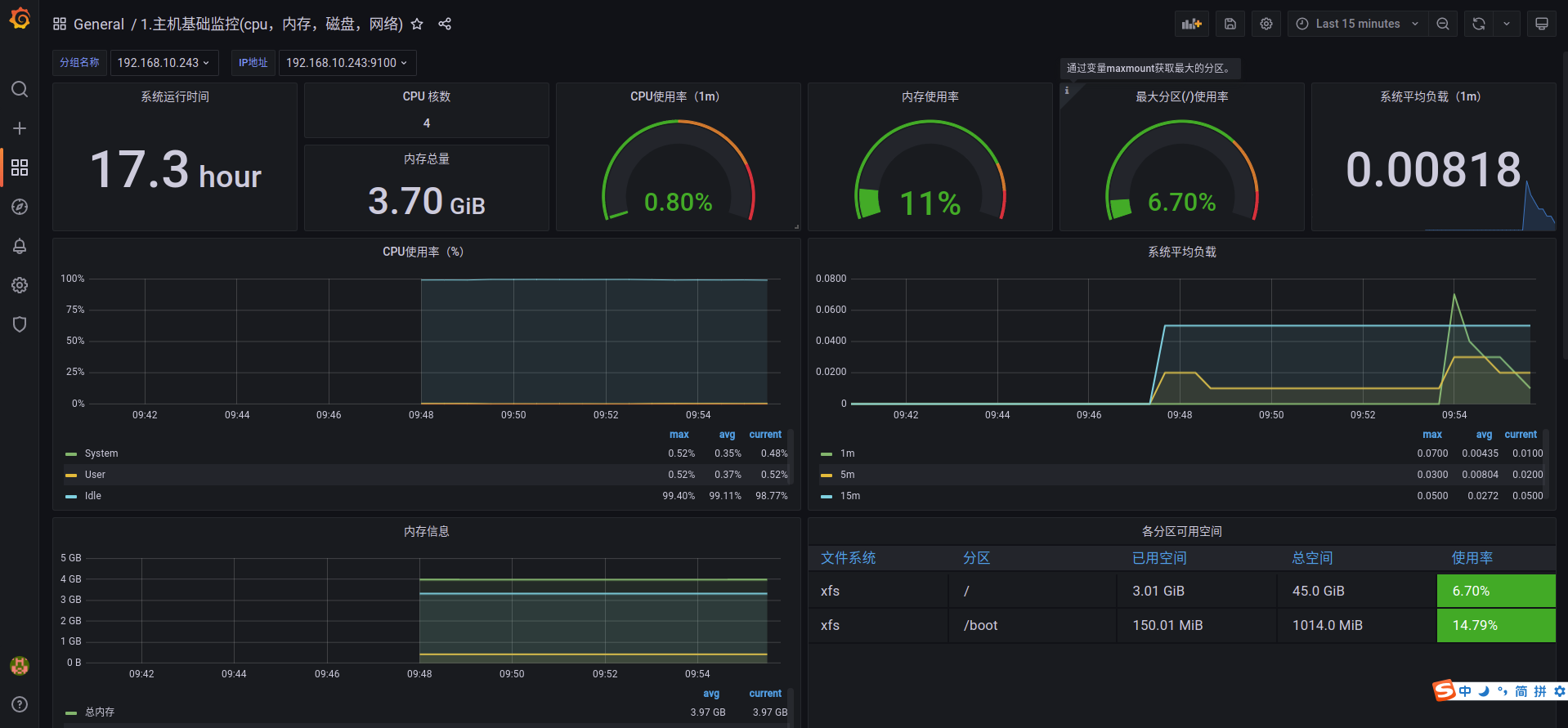Open the Create plus icon in sidebar

[20, 128]
